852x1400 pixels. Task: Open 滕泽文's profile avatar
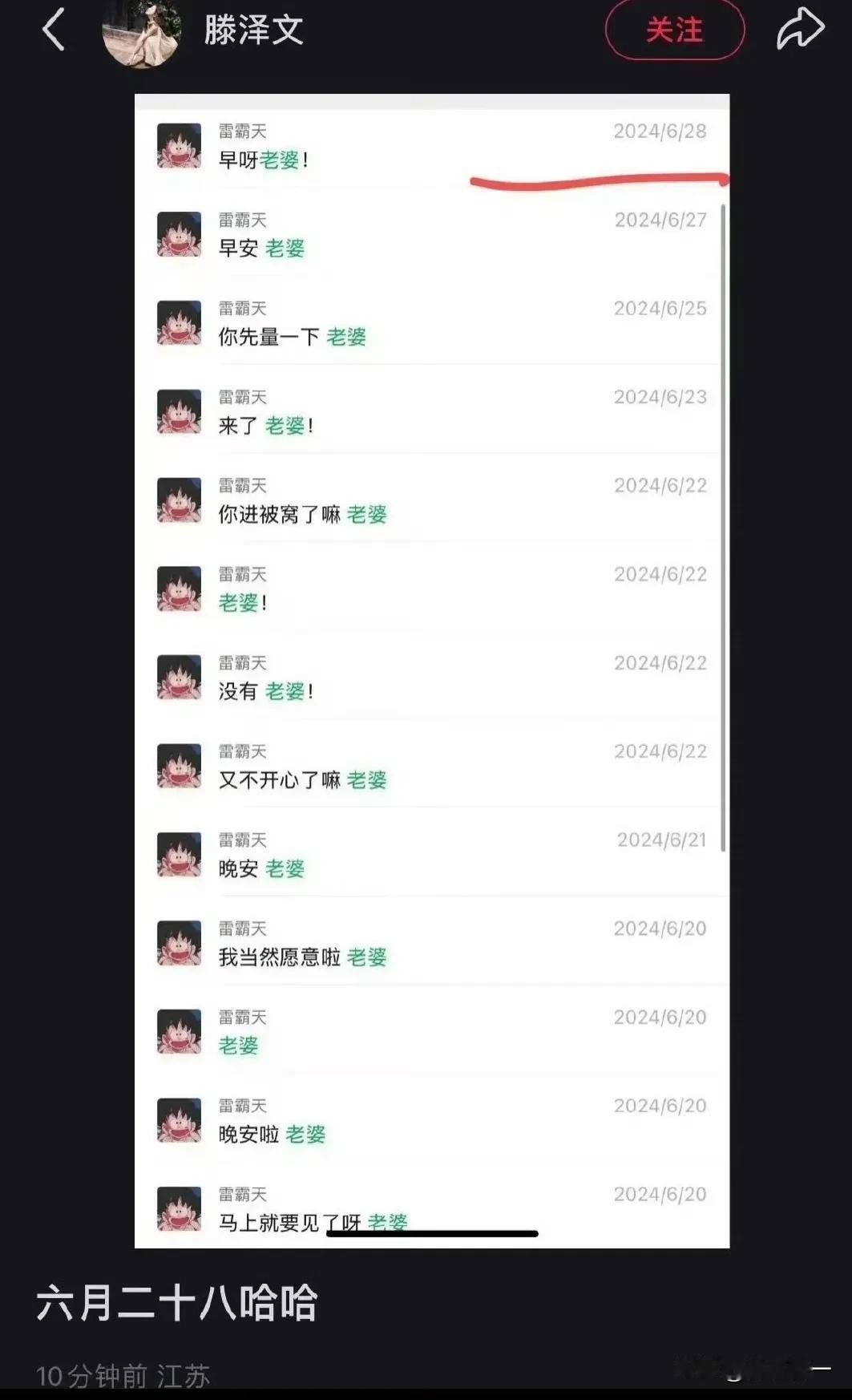tap(141, 30)
